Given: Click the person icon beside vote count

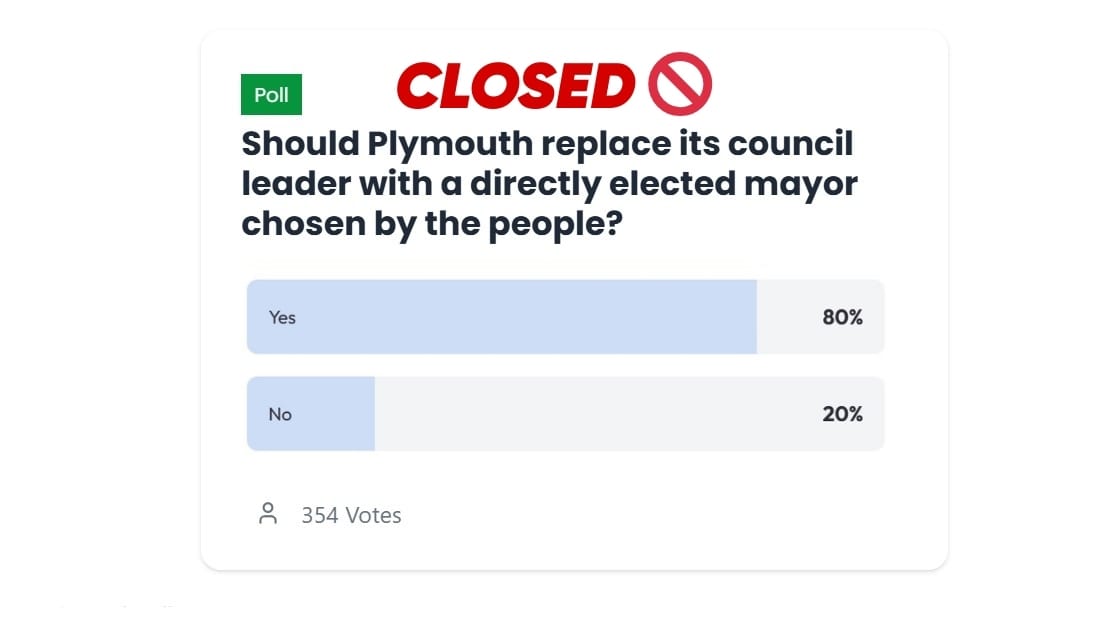Looking at the screenshot, I should click(268, 513).
